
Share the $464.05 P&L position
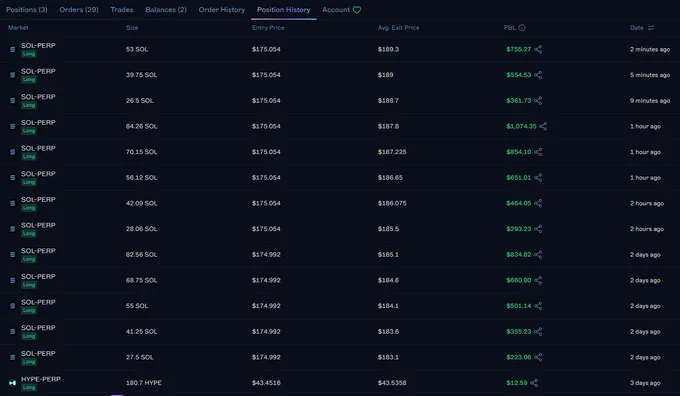click(x=538, y=203)
